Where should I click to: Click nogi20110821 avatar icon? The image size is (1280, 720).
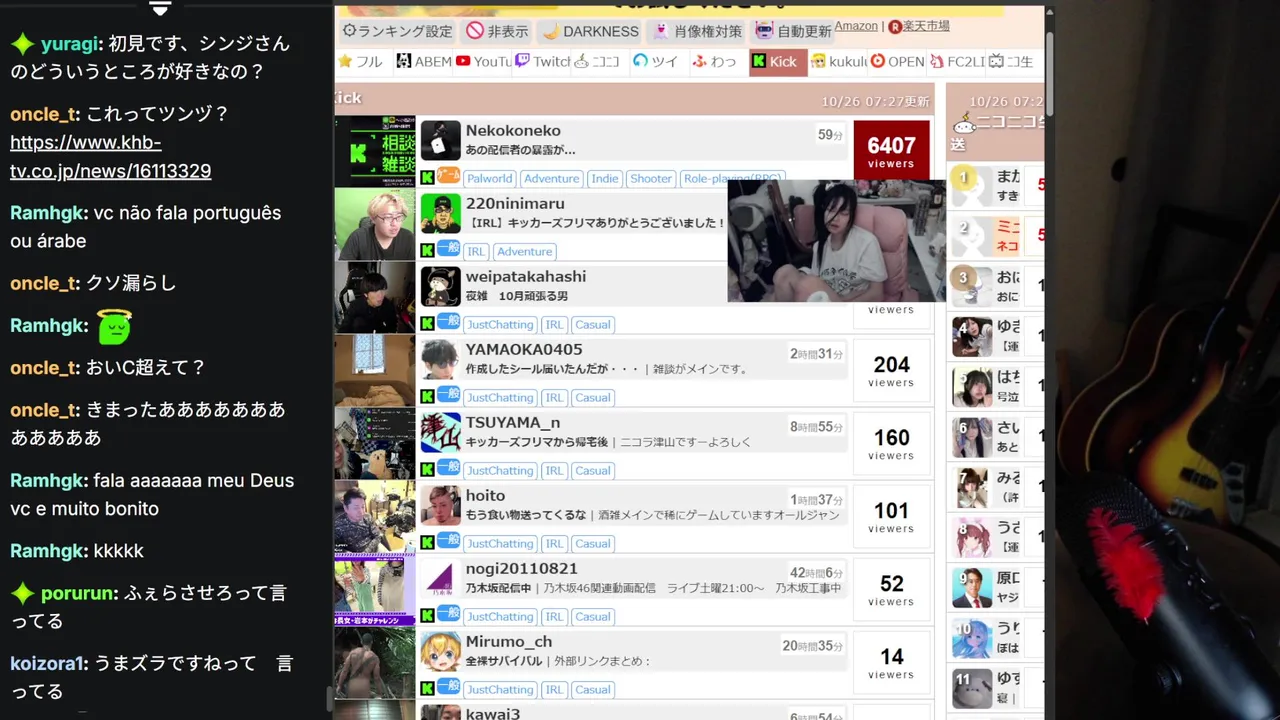(x=440, y=579)
